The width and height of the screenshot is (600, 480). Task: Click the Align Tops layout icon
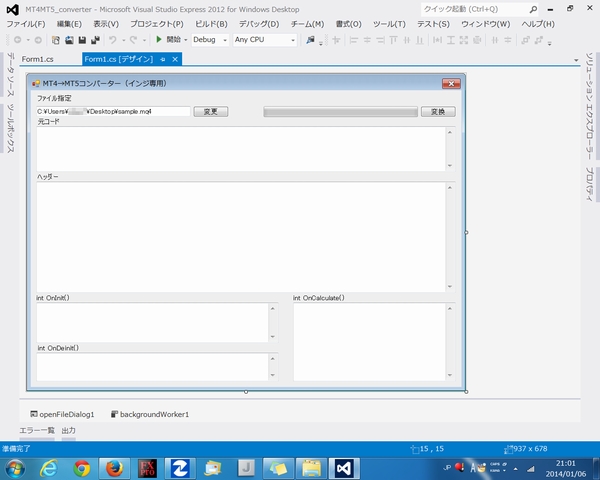click(393, 40)
